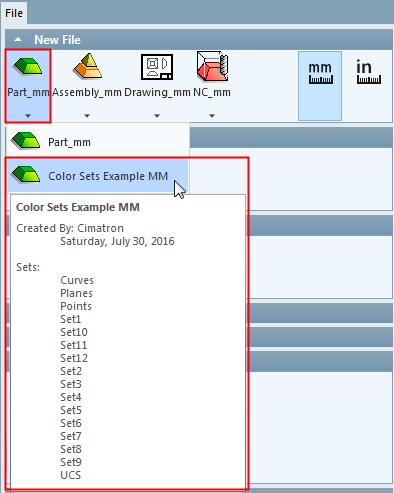Click the NC_mm machining icon
The width and height of the screenshot is (394, 493).
(x=212, y=66)
